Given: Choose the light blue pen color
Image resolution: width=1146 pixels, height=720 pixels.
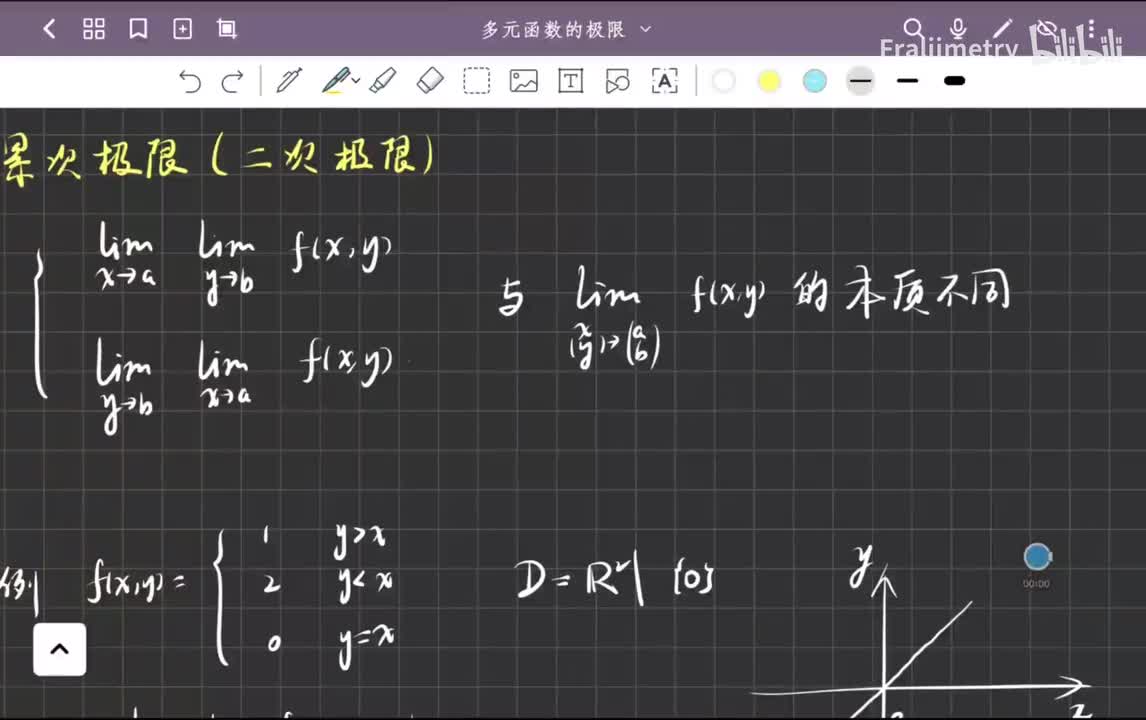Looking at the screenshot, I should 815,81.
